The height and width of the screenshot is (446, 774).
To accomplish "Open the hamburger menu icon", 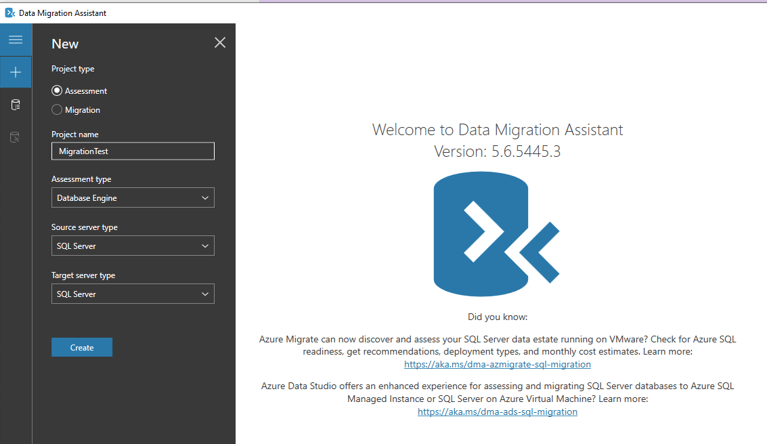I will (15, 39).
